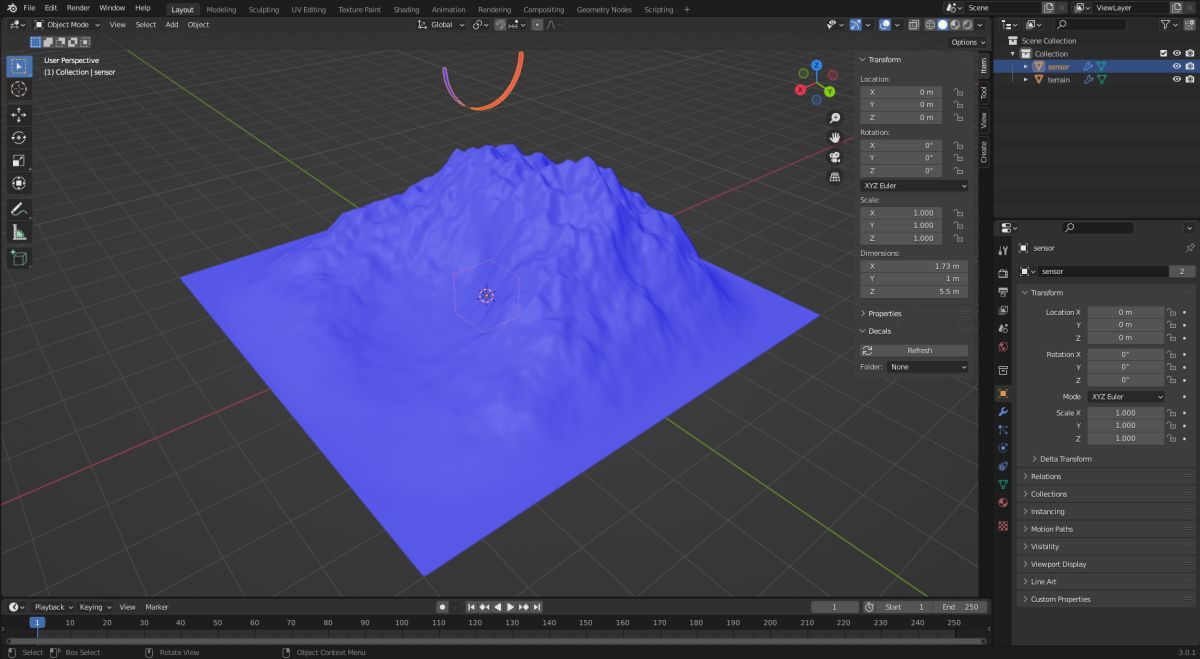Screen dimensions: 1200x659
Task: Expand the Custom Properties panel
Action: click(x=1106, y=599)
